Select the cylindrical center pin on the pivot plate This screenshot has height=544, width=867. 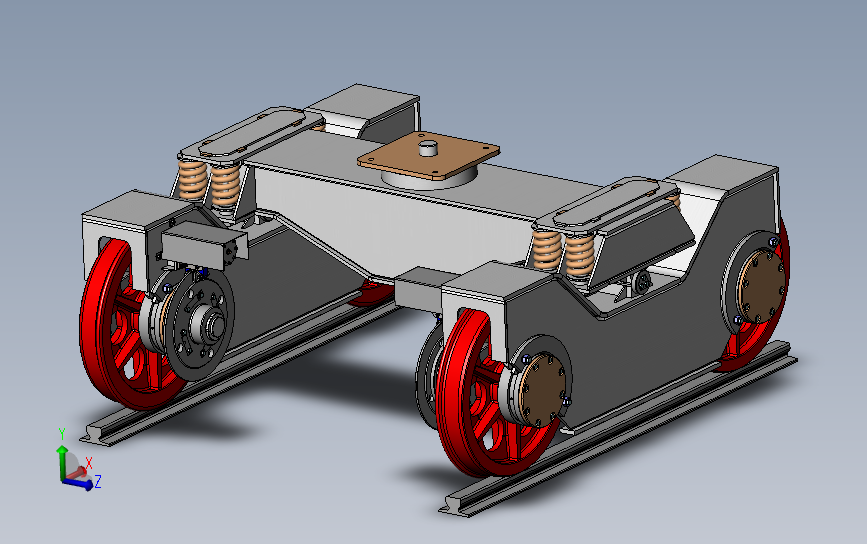point(427,148)
